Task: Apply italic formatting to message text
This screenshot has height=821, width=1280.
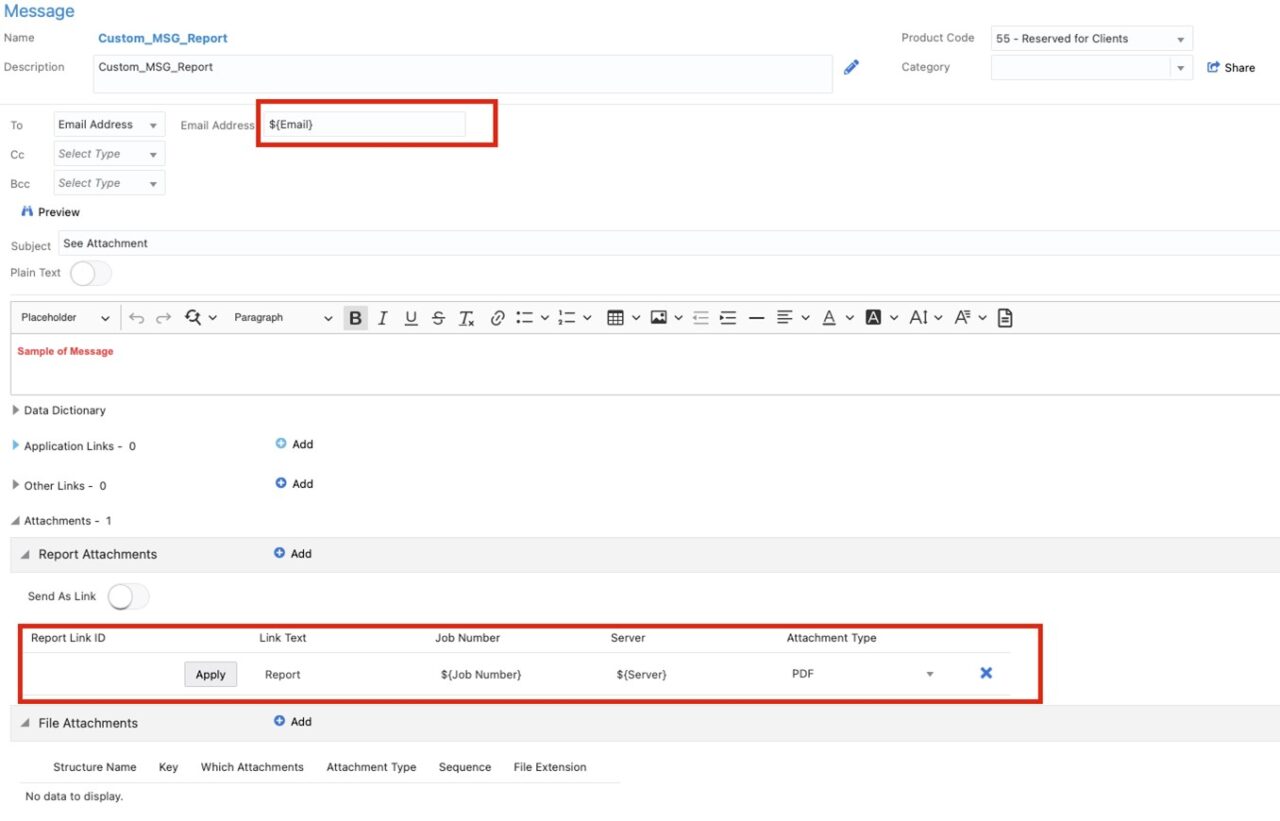Action: click(383, 317)
